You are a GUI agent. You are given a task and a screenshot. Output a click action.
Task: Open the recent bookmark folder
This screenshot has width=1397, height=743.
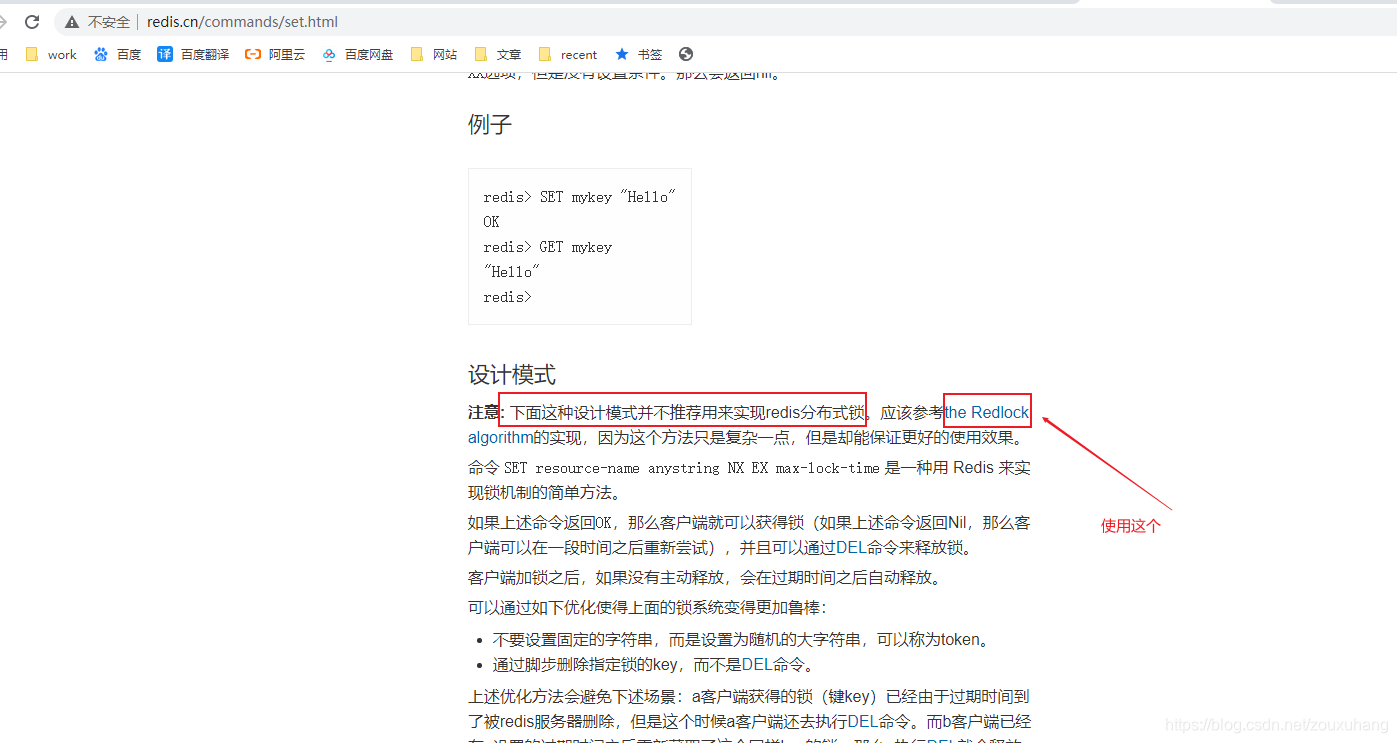tap(568, 54)
